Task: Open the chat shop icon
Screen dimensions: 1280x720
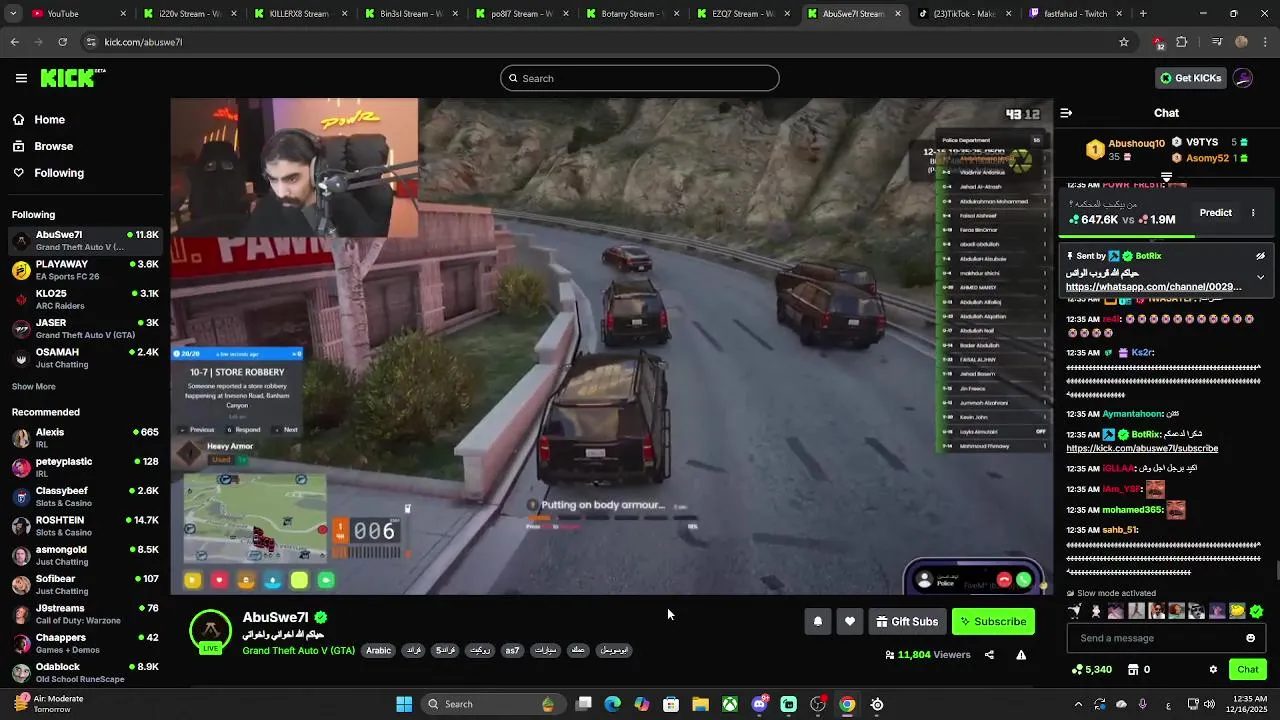Action: [1133, 670]
